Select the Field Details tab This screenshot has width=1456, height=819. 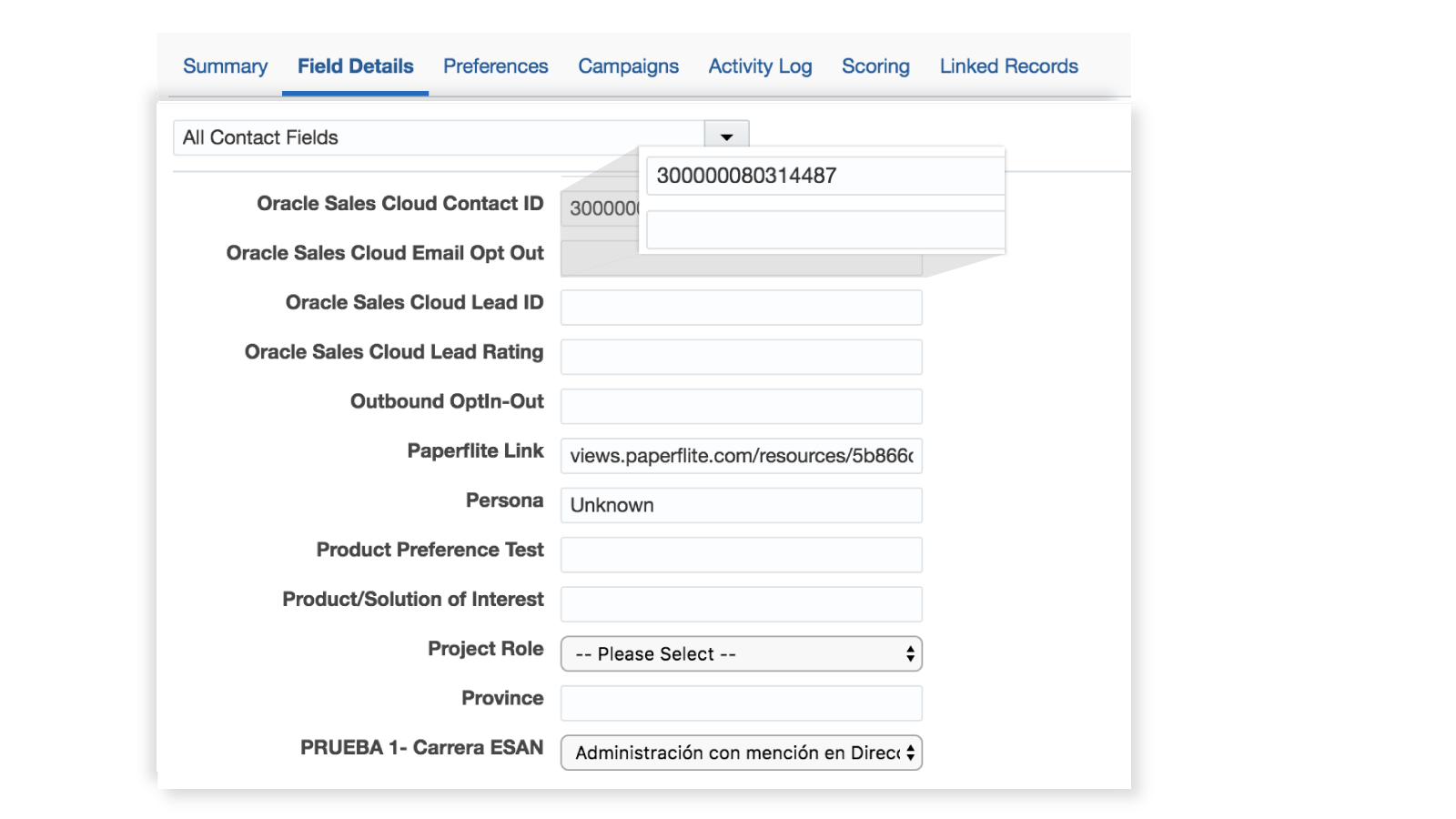355,66
